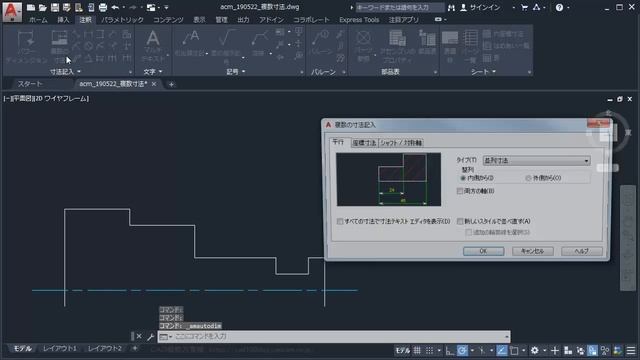Open the パラメトリック ribbon tab
This screenshot has width=640, height=360.
pos(122,20)
